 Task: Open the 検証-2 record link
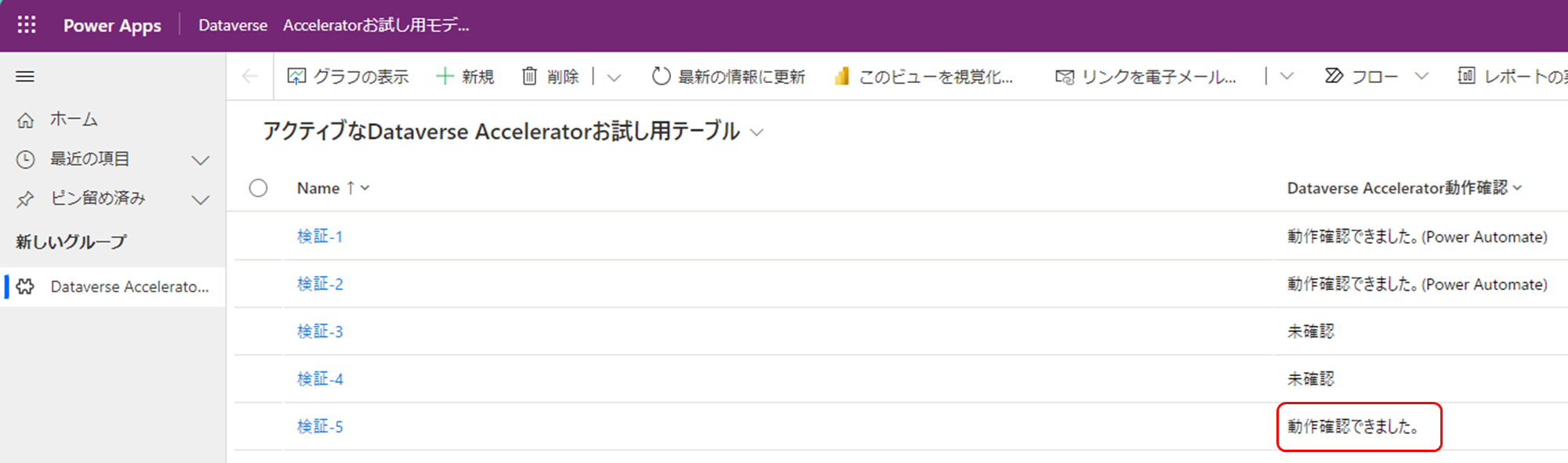(320, 284)
